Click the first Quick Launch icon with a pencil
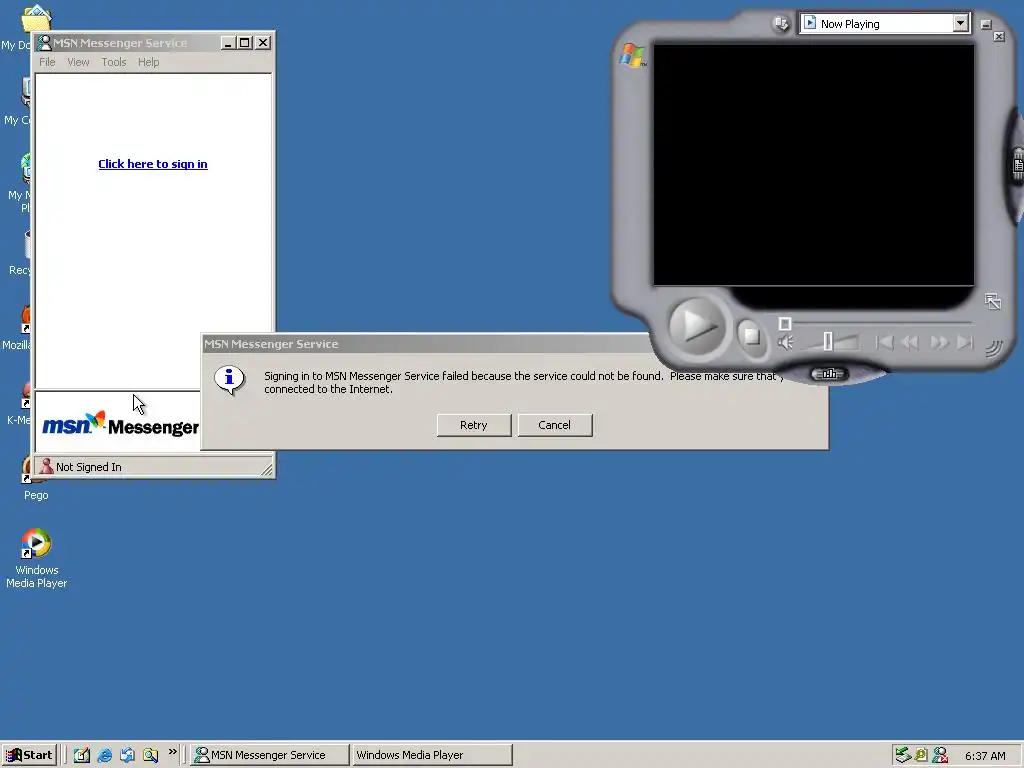This screenshot has height=768, width=1024. (82, 755)
